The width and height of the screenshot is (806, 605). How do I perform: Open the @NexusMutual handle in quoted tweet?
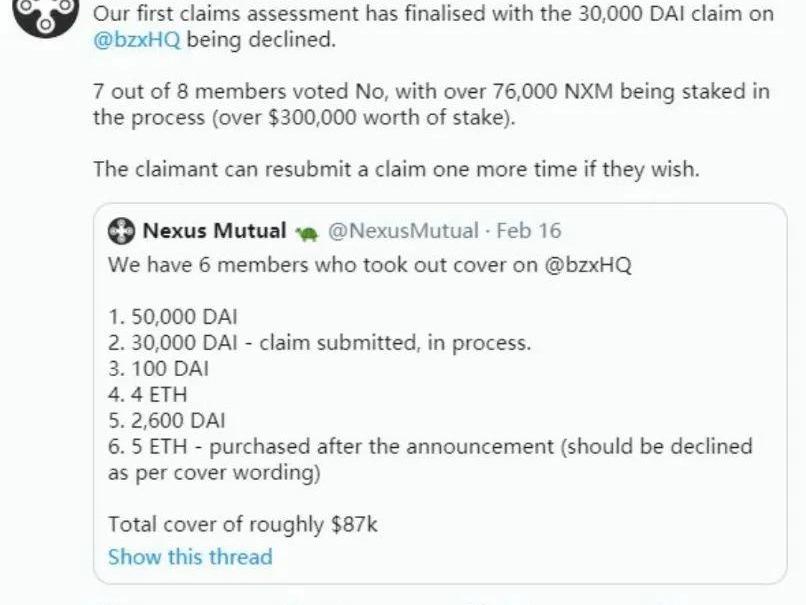[403, 231]
